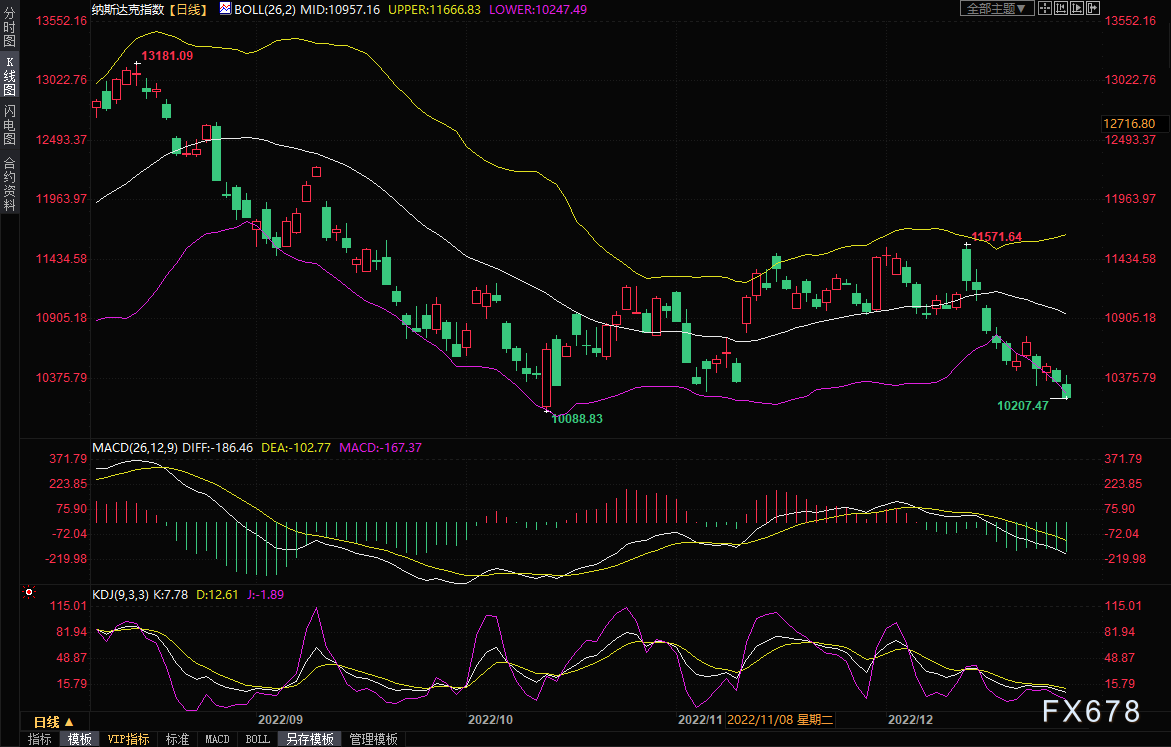Click the play-forward chart icon
Image resolution: width=1171 pixels, height=747 pixels.
1076,8
